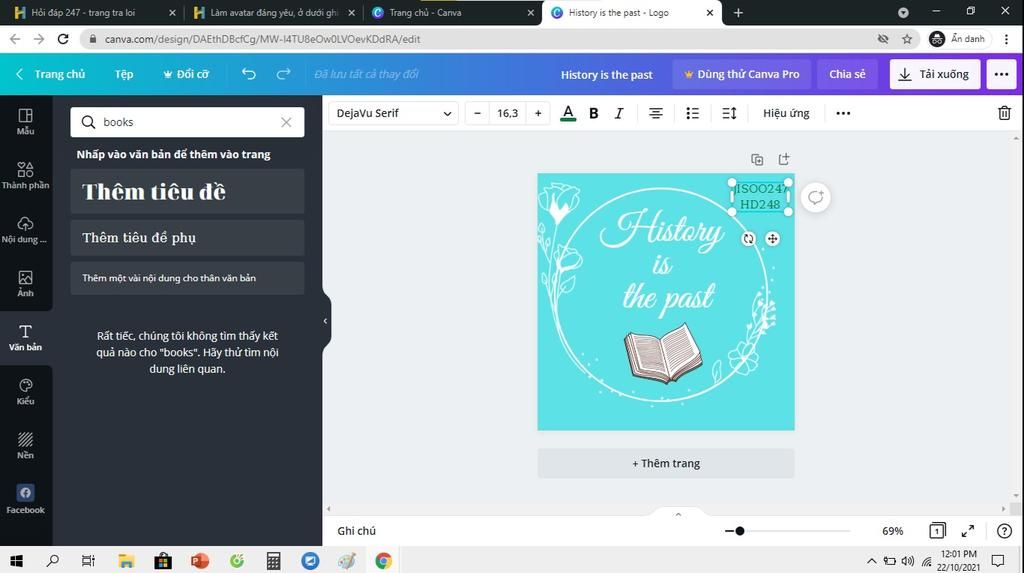
Task: Click the move handle near the text box
Action: click(x=773, y=239)
